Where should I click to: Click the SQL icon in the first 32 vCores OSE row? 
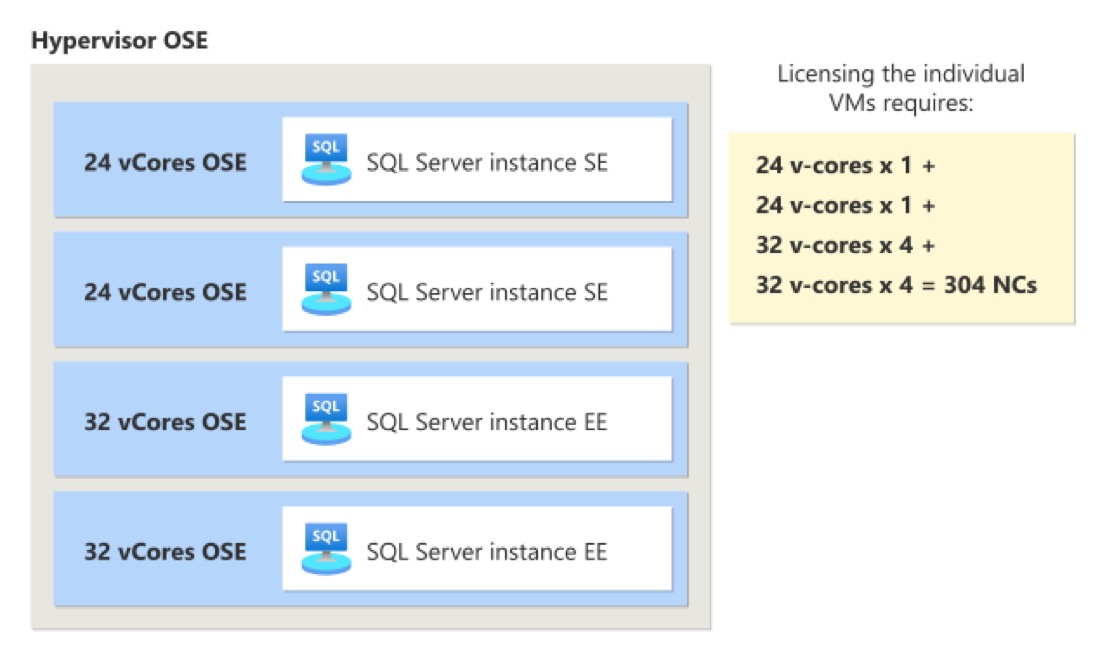coord(326,420)
